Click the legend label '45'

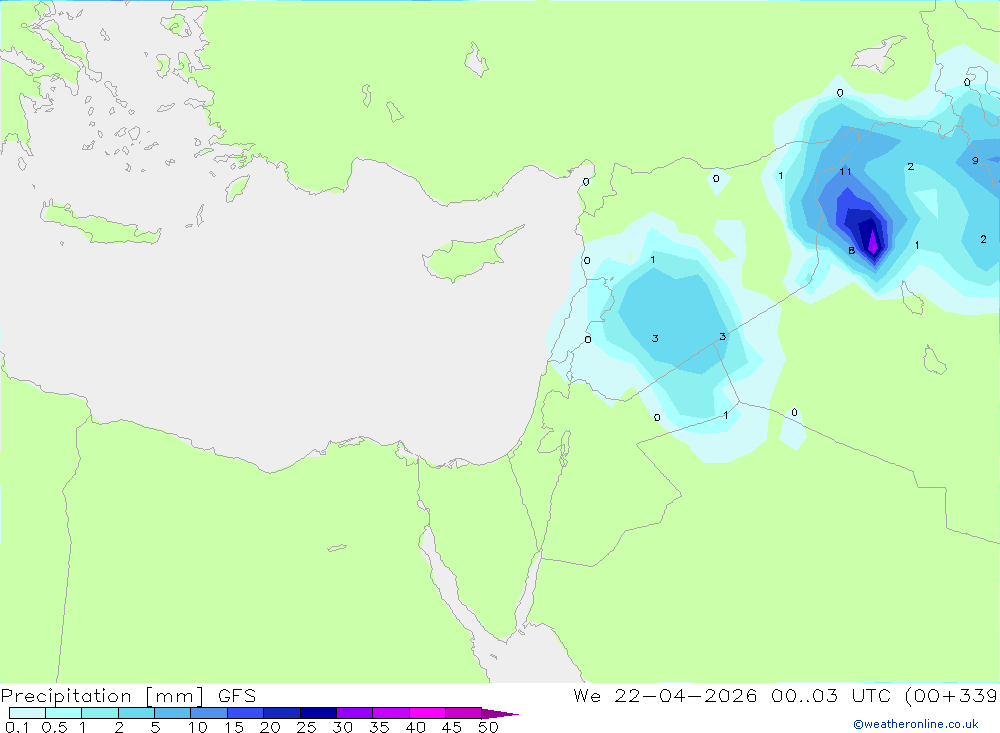(x=452, y=727)
